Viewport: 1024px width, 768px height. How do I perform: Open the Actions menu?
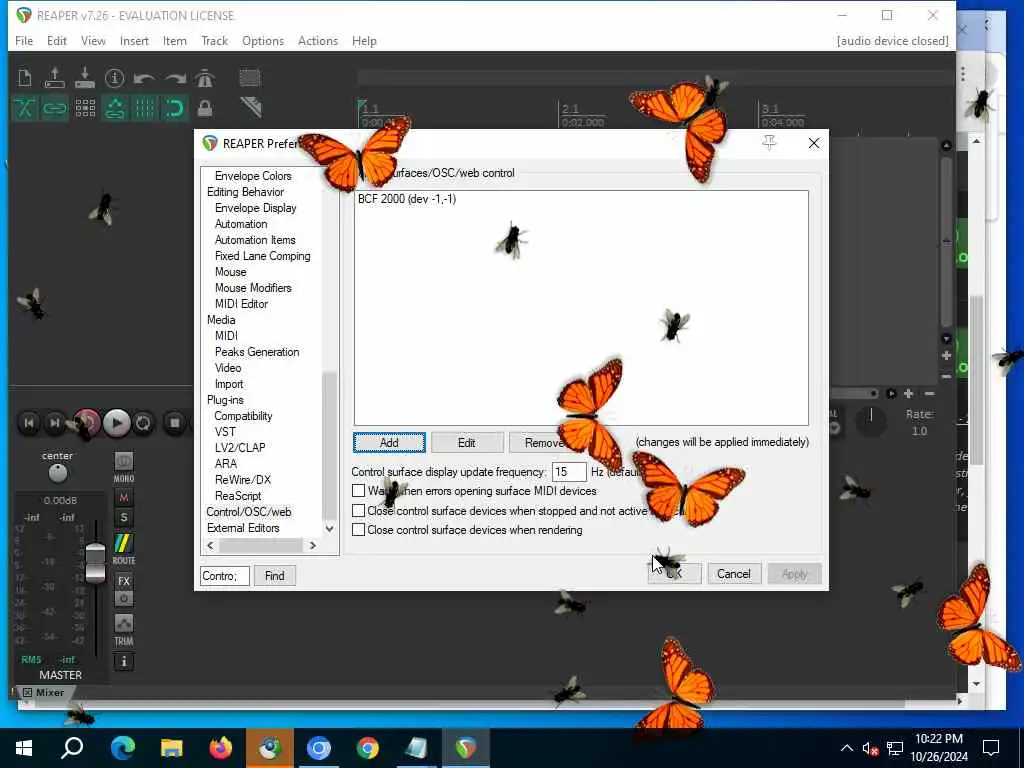coord(318,40)
